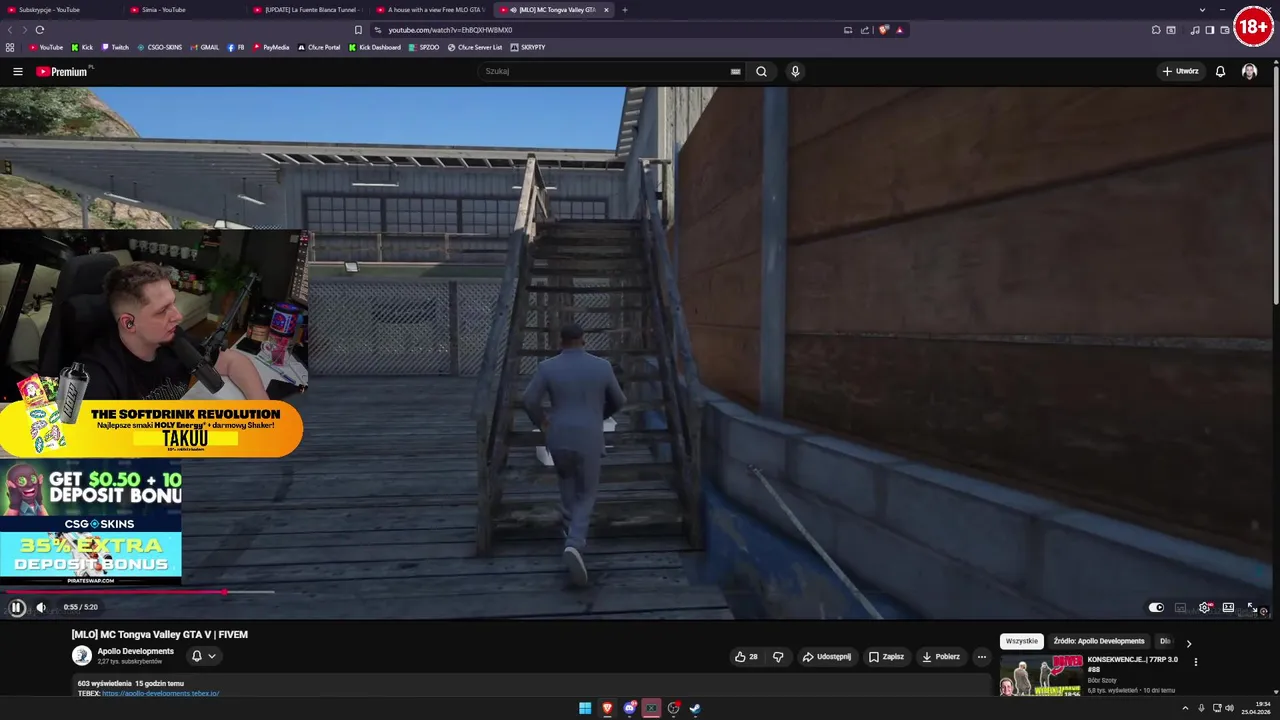Open the YouTube hamburger guide menu
The image size is (1280, 720).
pos(18,71)
